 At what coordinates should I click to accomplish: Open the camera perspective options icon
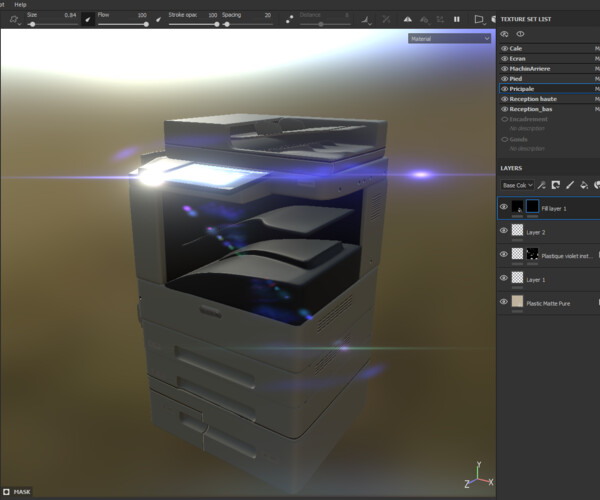point(479,20)
